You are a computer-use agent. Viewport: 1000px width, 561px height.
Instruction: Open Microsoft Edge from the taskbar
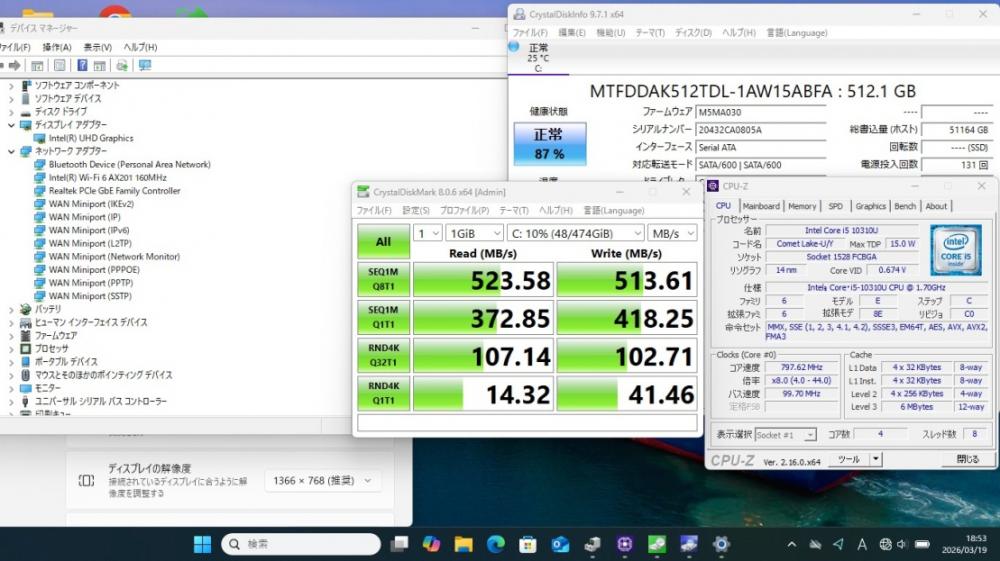[x=496, y=544]
